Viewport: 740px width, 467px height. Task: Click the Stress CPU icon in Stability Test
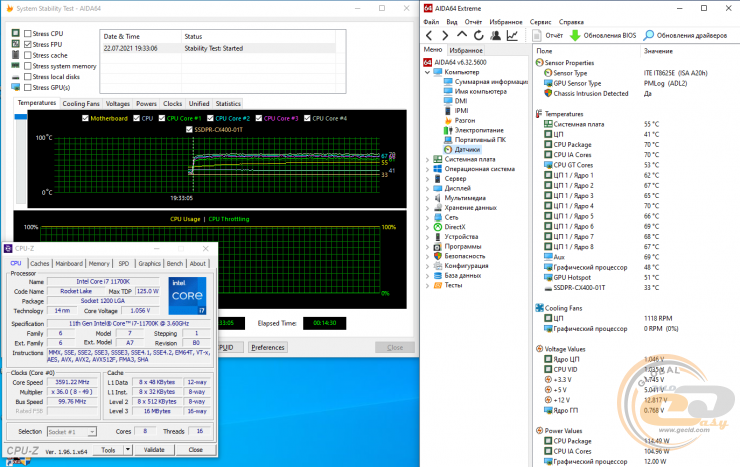coord(16,33)
